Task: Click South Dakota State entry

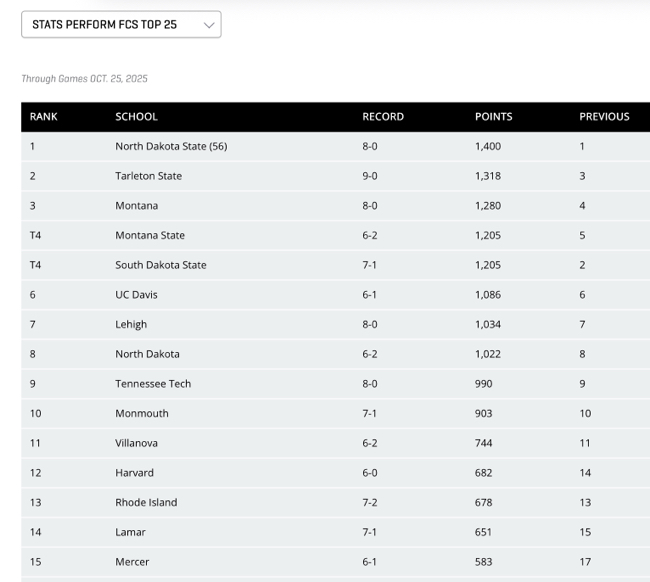Action: point(160,265)
